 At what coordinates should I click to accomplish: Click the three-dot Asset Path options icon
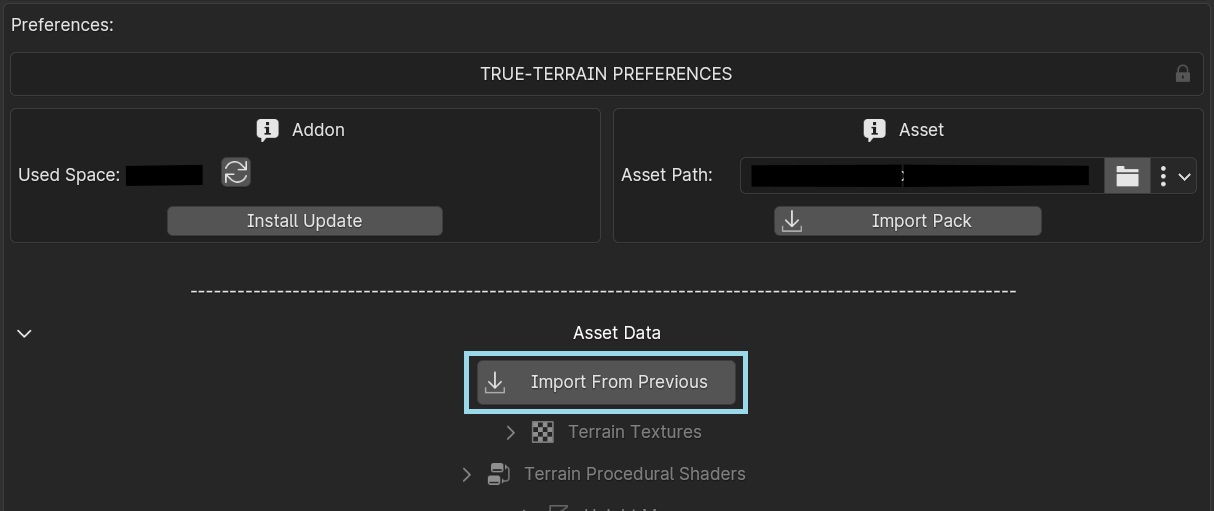coord(1163,176)
